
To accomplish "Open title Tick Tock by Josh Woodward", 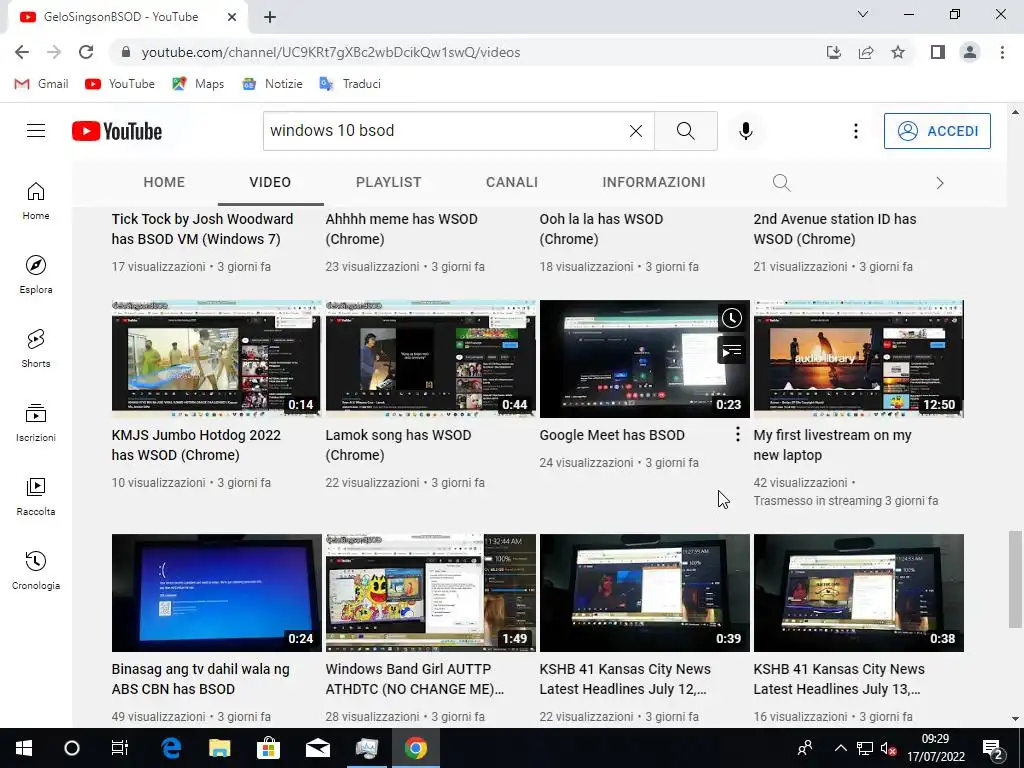I will [202, 229].
